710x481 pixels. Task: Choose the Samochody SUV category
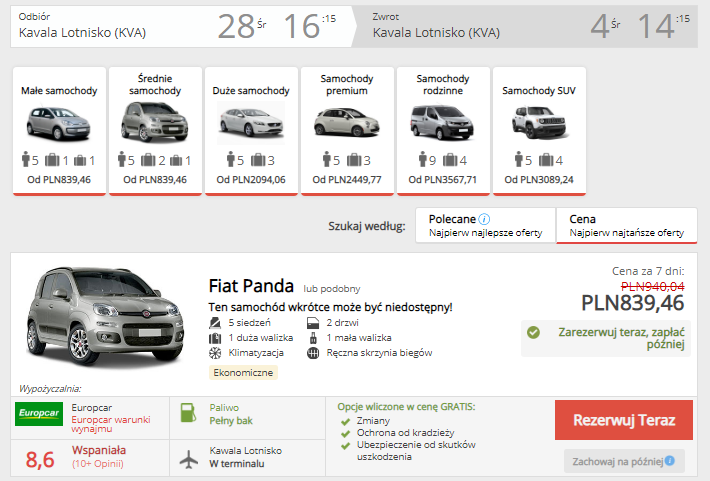coord(539,130)
